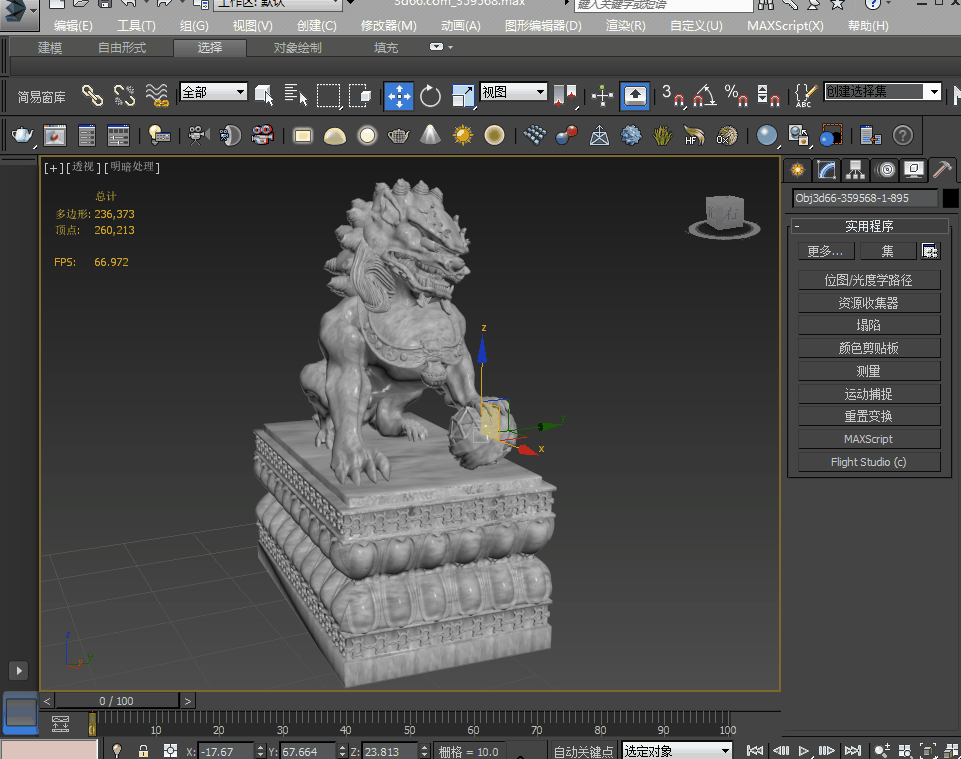961x759 pixels.
Task: Click the 资源收集器 utility button
Action: [x=868, y=303]
